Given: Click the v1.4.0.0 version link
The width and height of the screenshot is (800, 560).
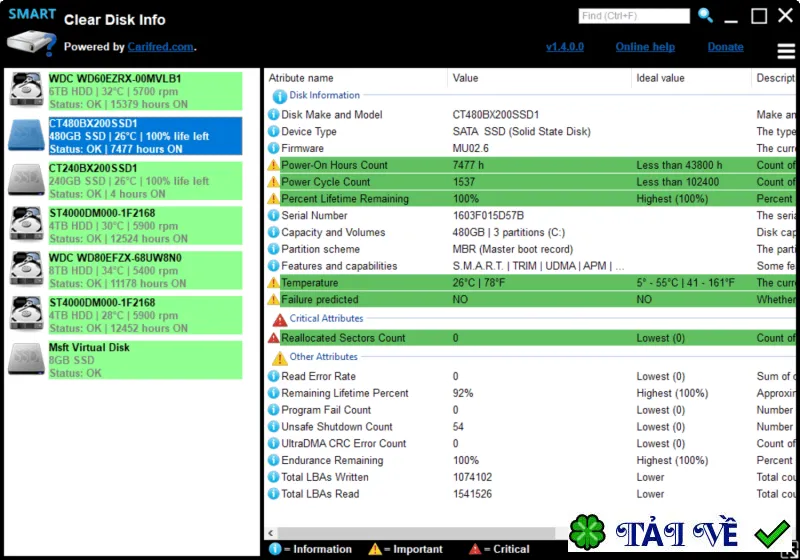Looking at the screenshot, I should (x=565, y=47).
